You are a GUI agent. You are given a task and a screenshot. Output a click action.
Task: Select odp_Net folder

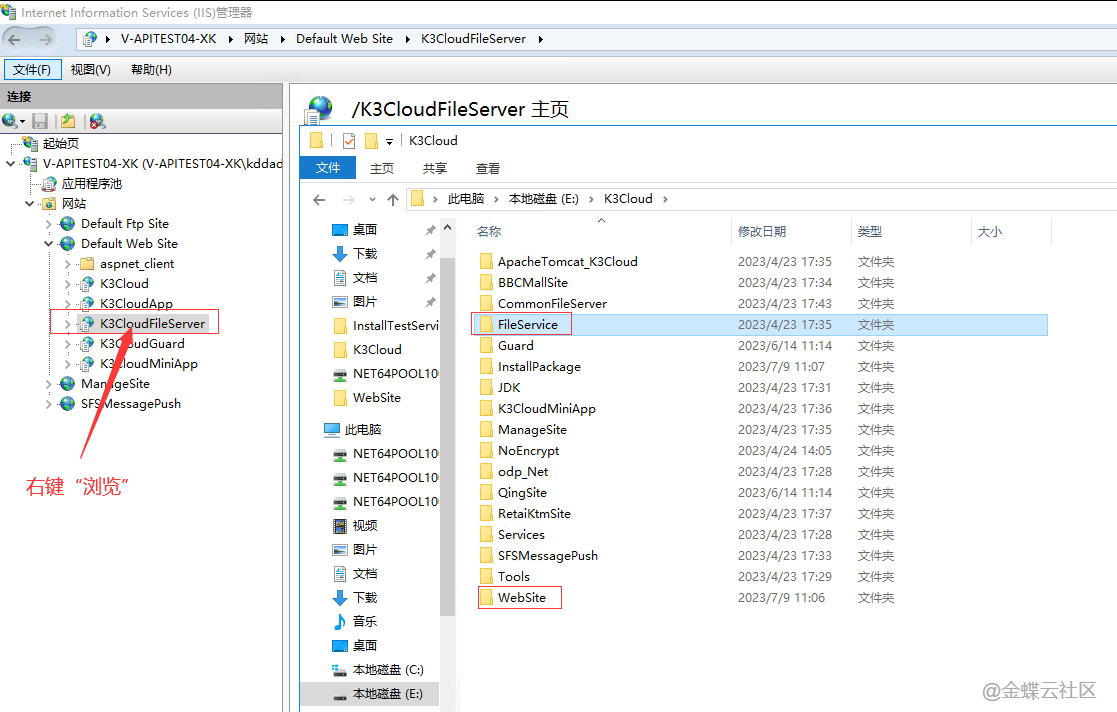tap(523, 472)
